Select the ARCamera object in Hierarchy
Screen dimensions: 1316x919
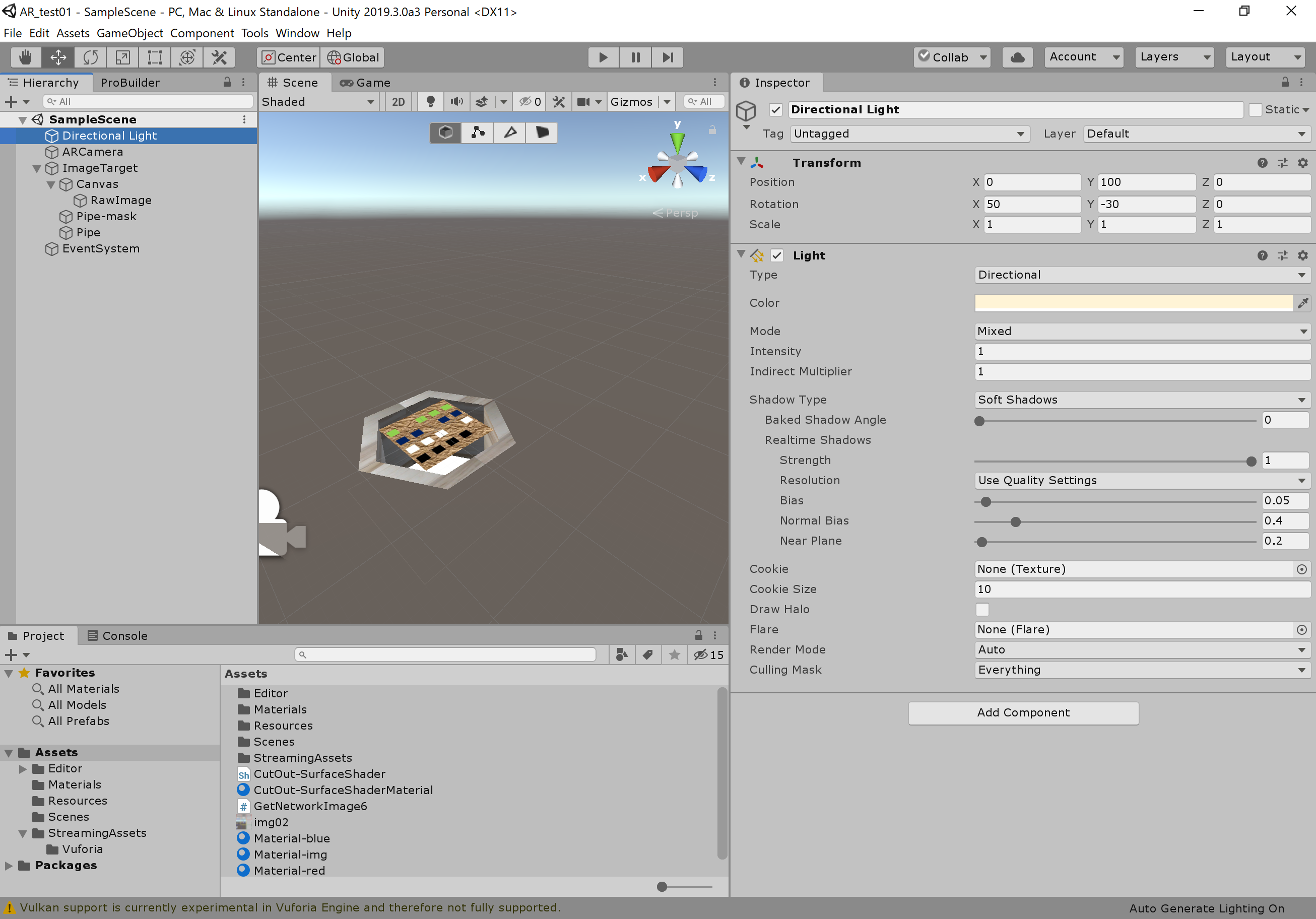92,152
